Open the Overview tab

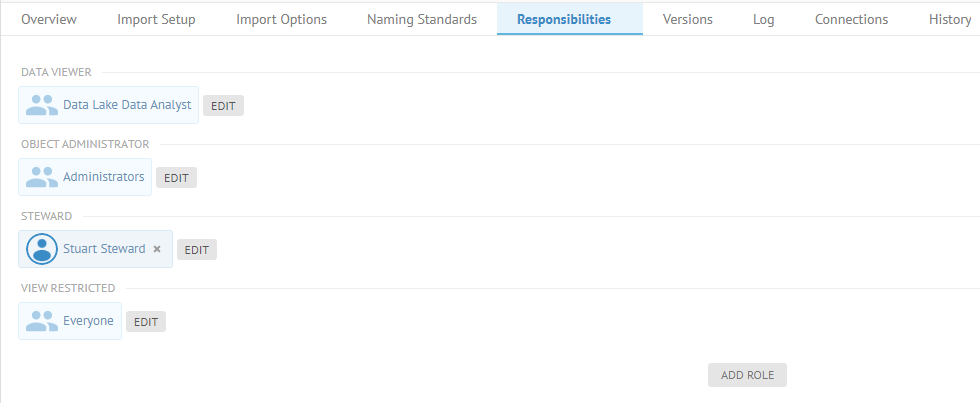[49, 19]
